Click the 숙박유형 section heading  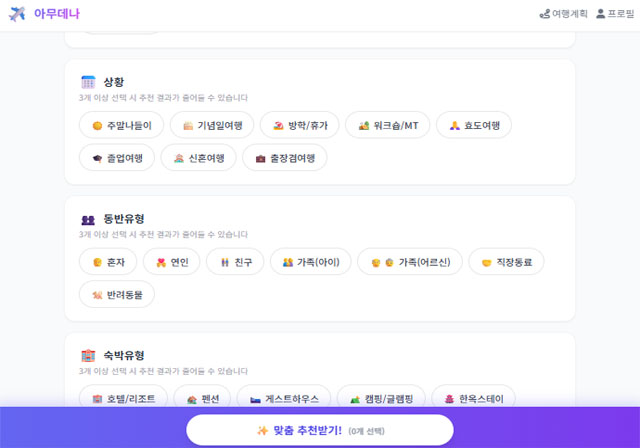124,355
